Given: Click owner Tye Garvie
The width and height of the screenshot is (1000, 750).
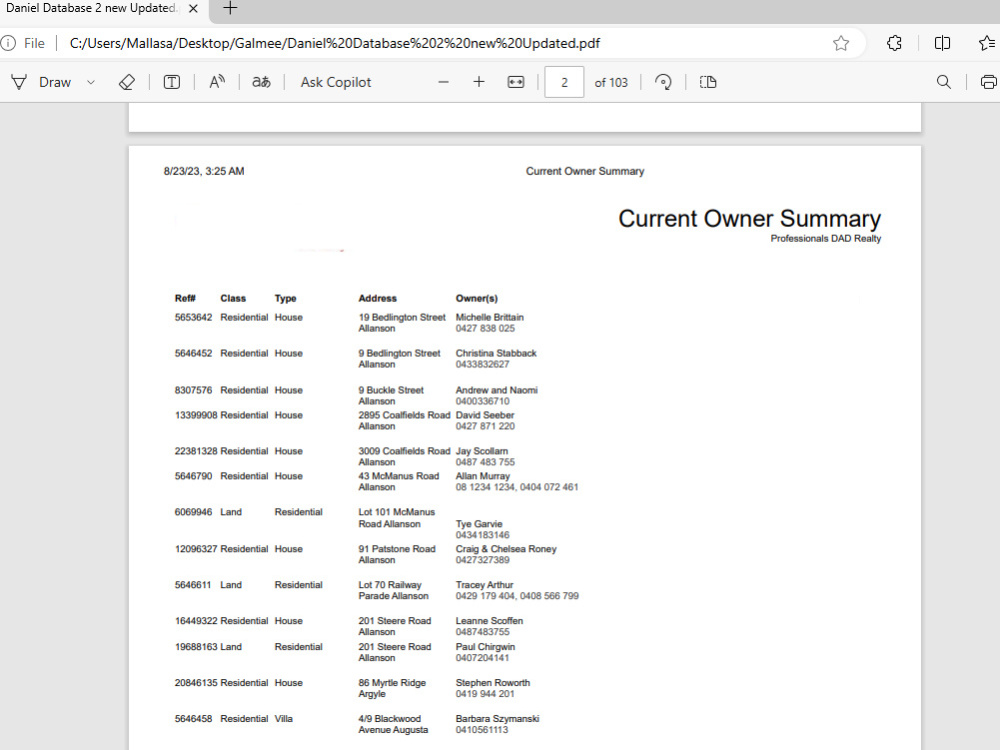Looking at the screenshot, I should pyautogui.click(x=479, y=524).
